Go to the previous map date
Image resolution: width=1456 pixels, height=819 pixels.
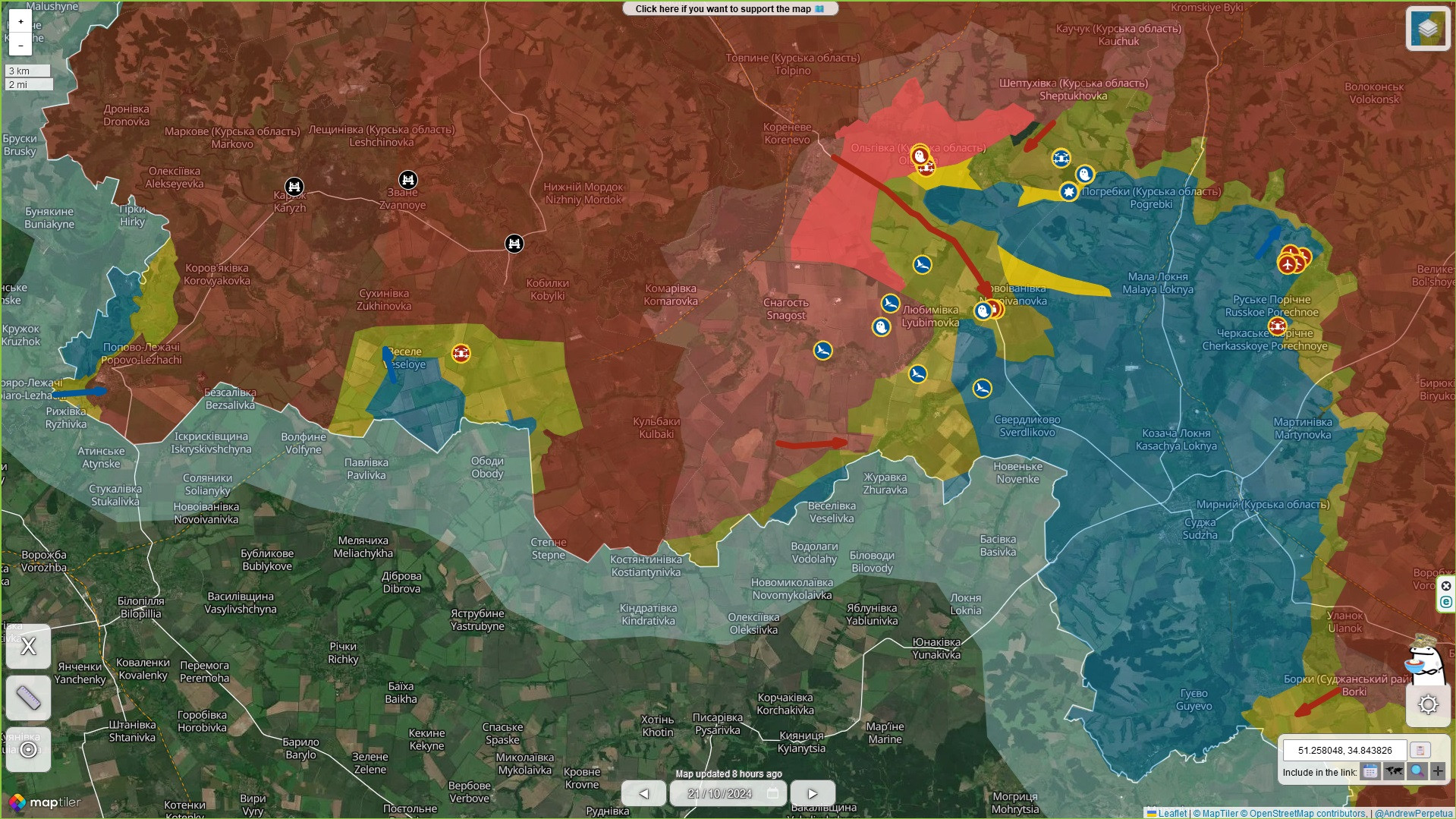(643, 793)
